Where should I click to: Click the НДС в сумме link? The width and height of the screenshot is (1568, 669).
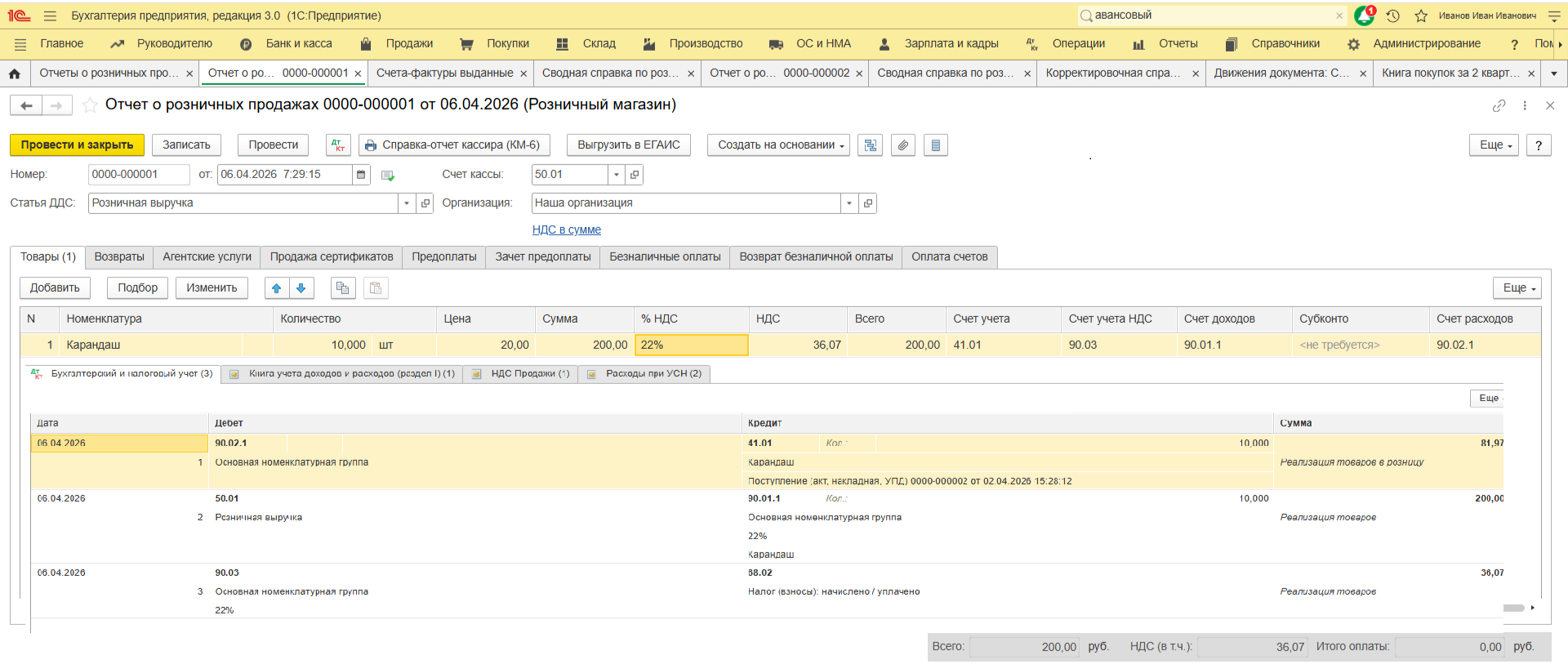pos(566,230)
